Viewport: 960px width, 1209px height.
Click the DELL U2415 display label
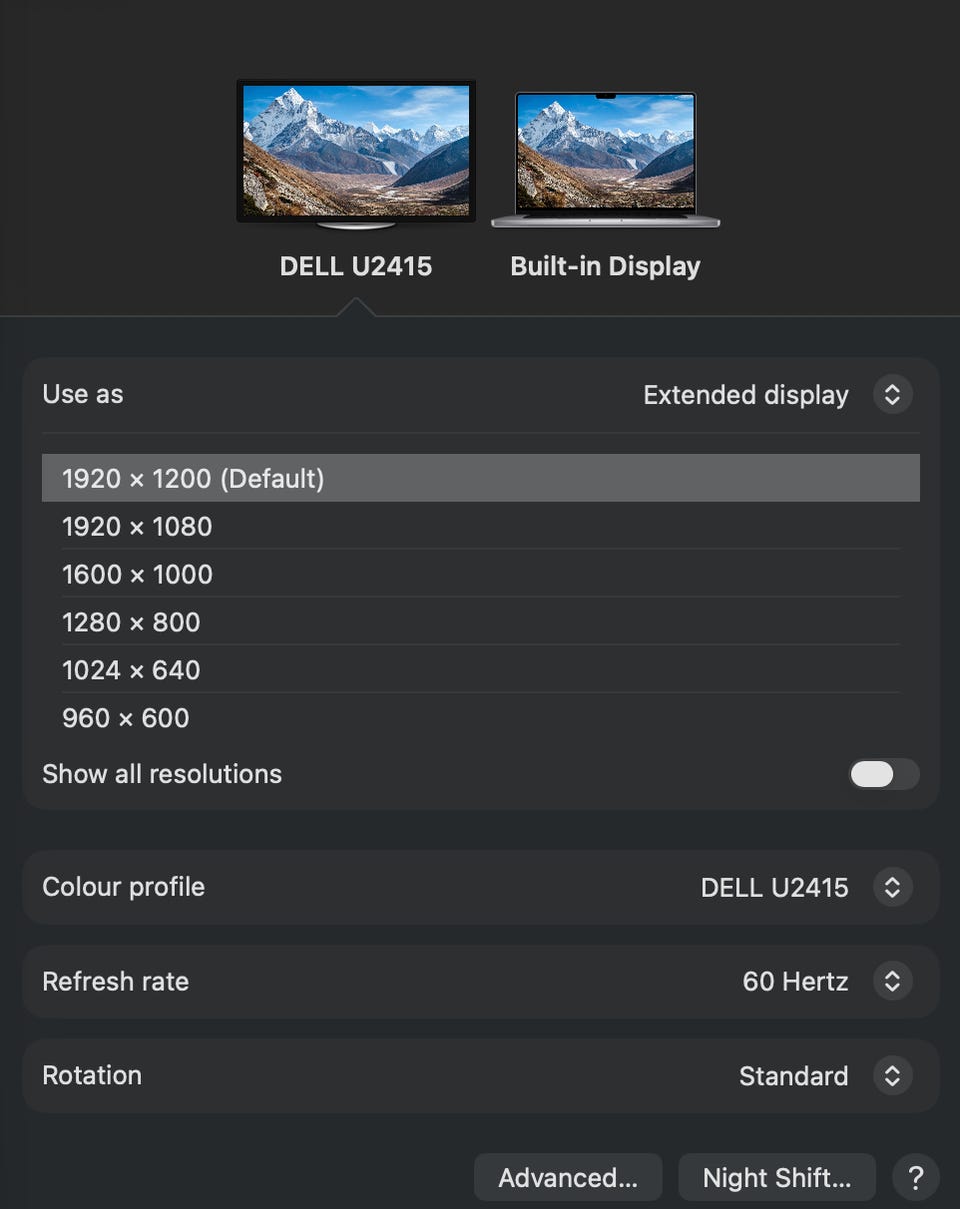[x=356, y=266]
